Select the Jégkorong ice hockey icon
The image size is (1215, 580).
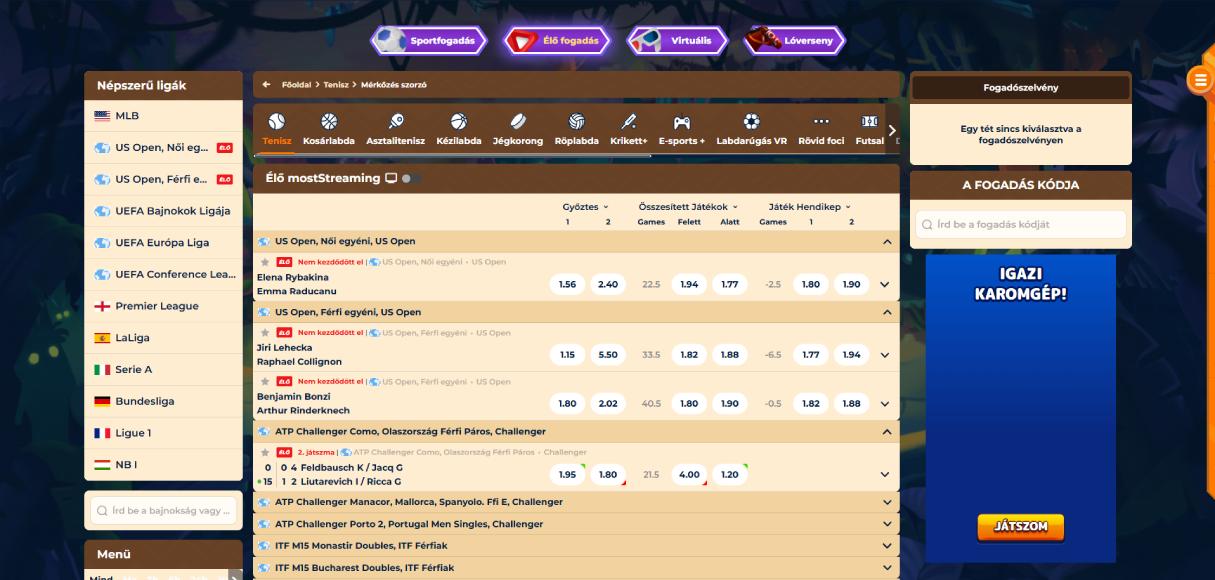[x=517, y=121]
